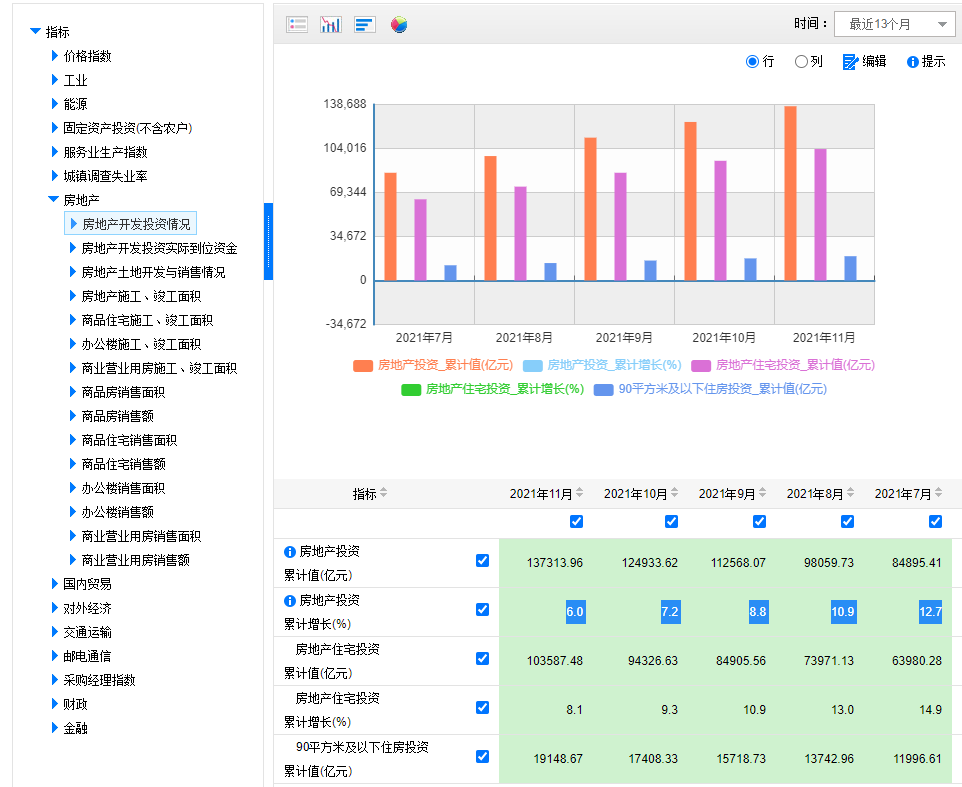This screenshot has width=962, height=787.
Task: Click info icon beside 房地产投资 累计值 row
Action: [290, 551]
